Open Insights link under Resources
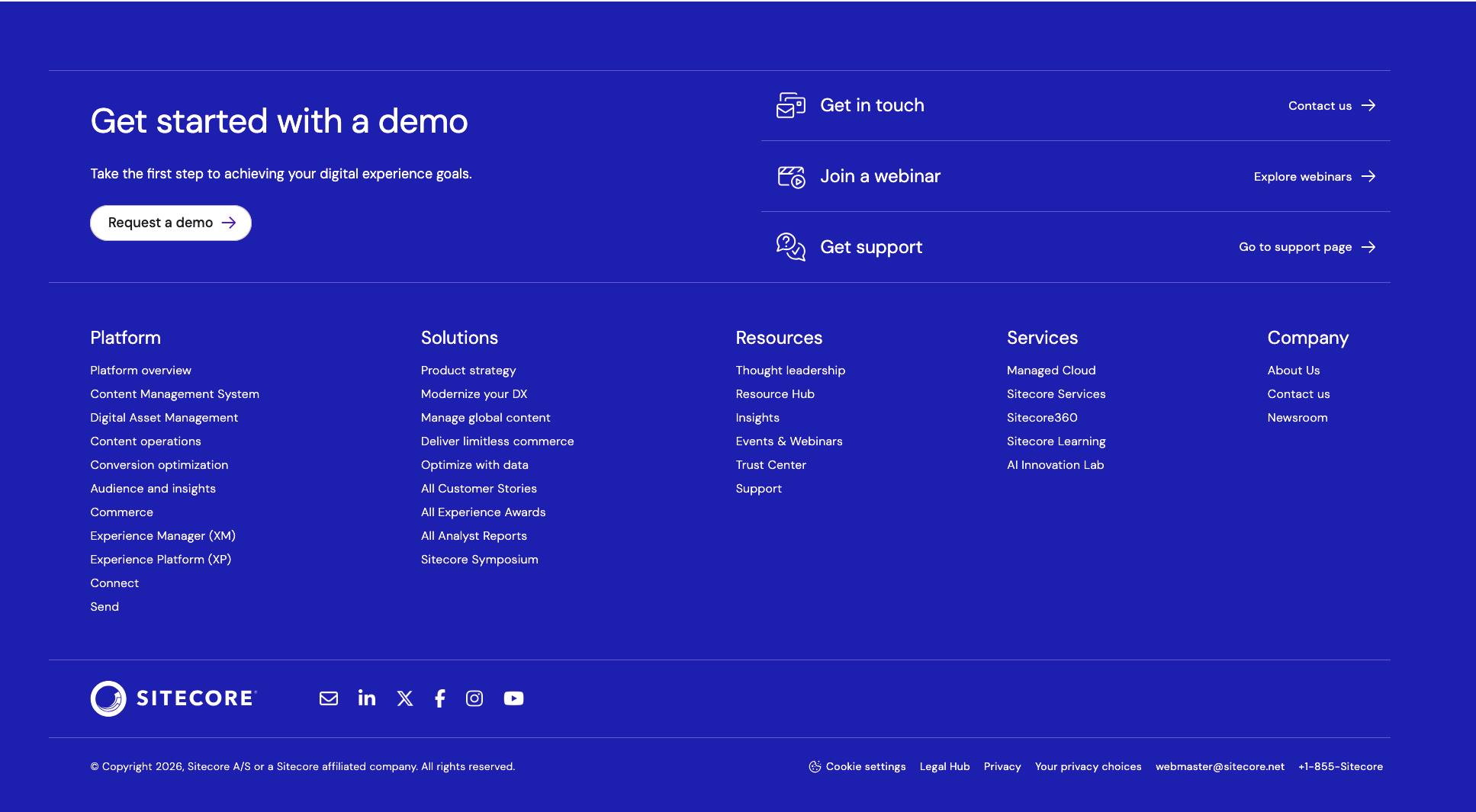Image resolution: width=1476 pixels, height=812 pixels. 757,418
